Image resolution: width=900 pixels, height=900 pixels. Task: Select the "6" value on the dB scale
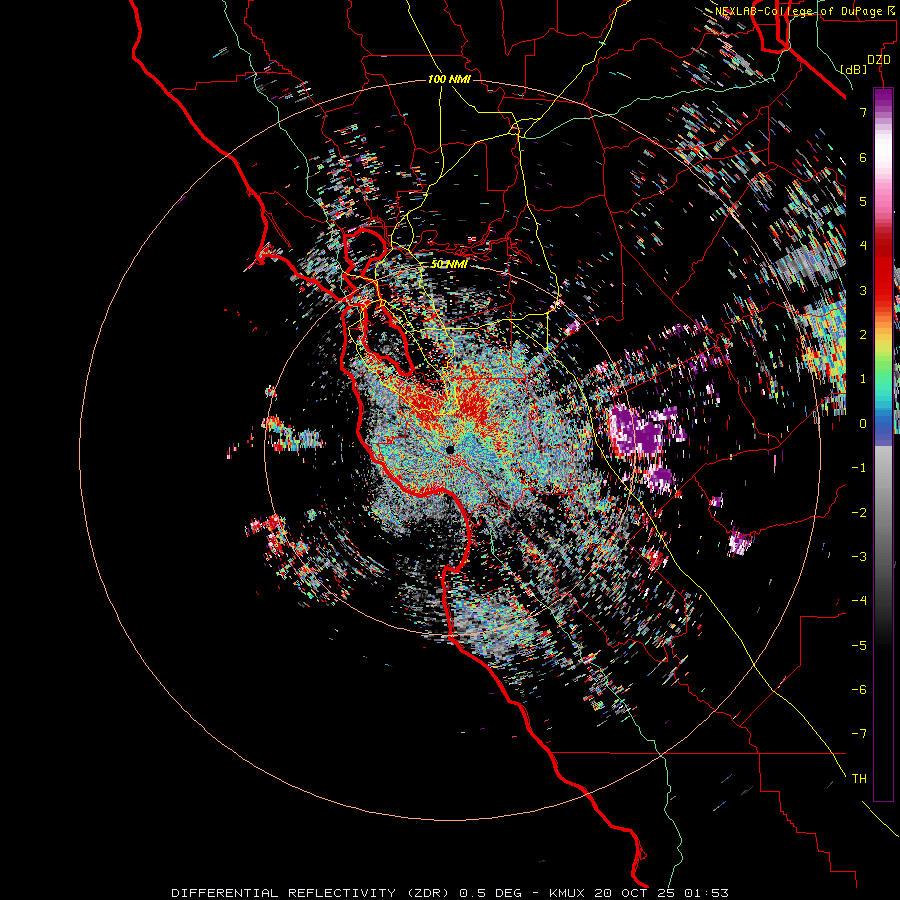863,157
